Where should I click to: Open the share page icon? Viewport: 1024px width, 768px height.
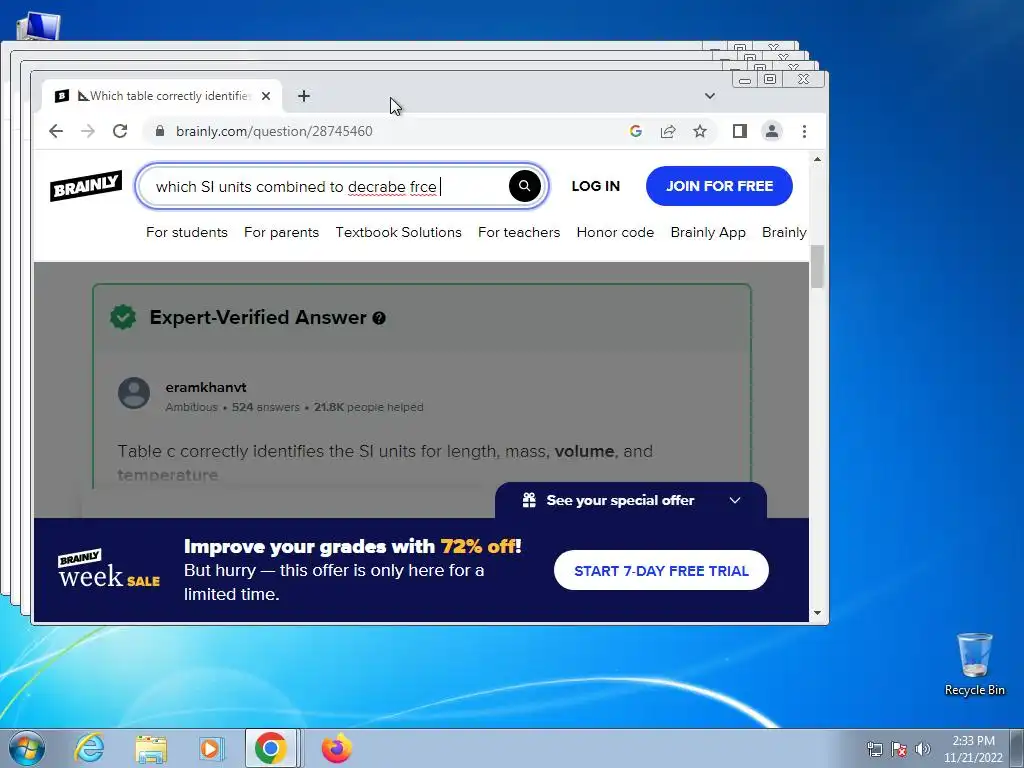tap(667, 131)
